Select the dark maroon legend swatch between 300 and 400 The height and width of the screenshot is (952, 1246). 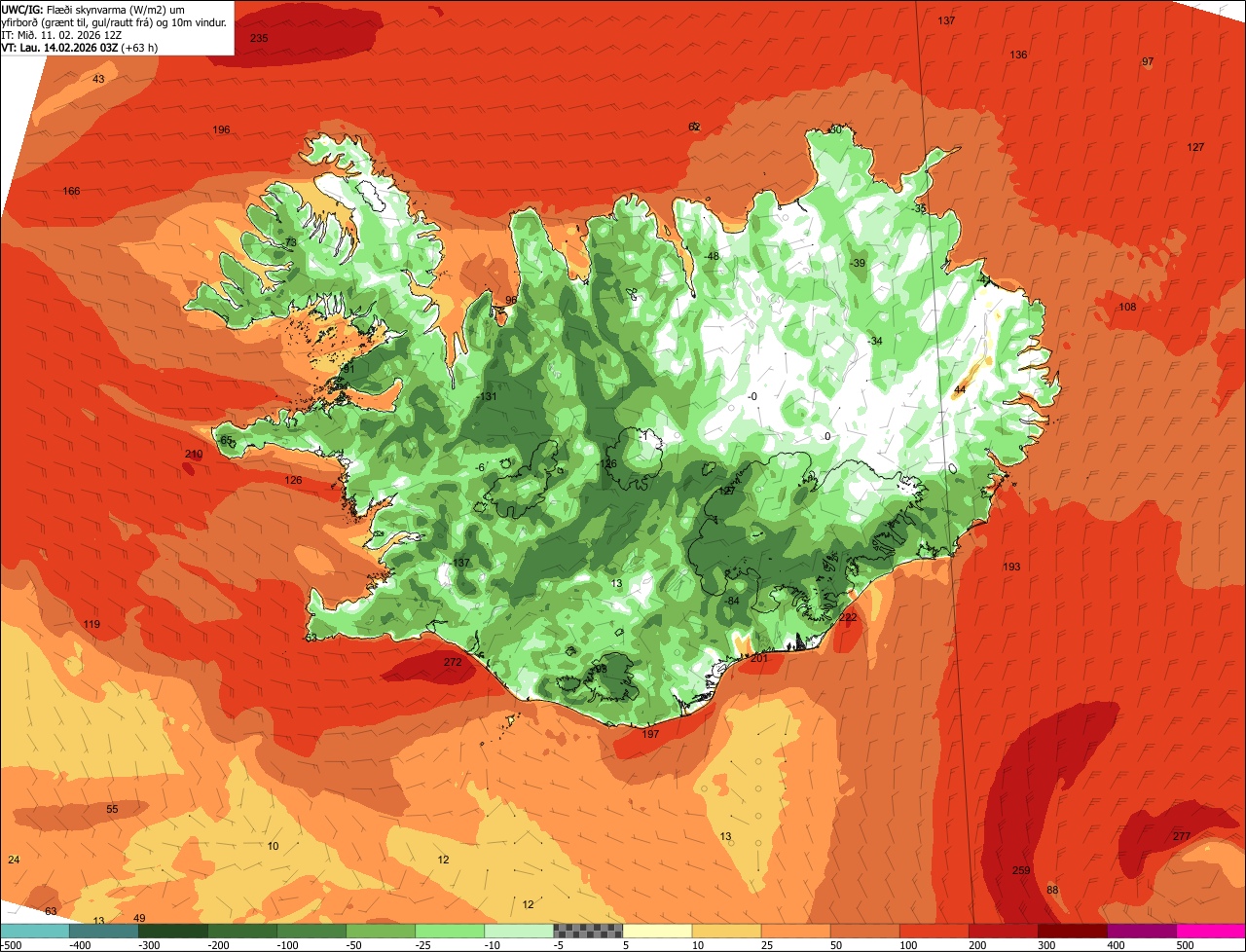point(1073,931)
